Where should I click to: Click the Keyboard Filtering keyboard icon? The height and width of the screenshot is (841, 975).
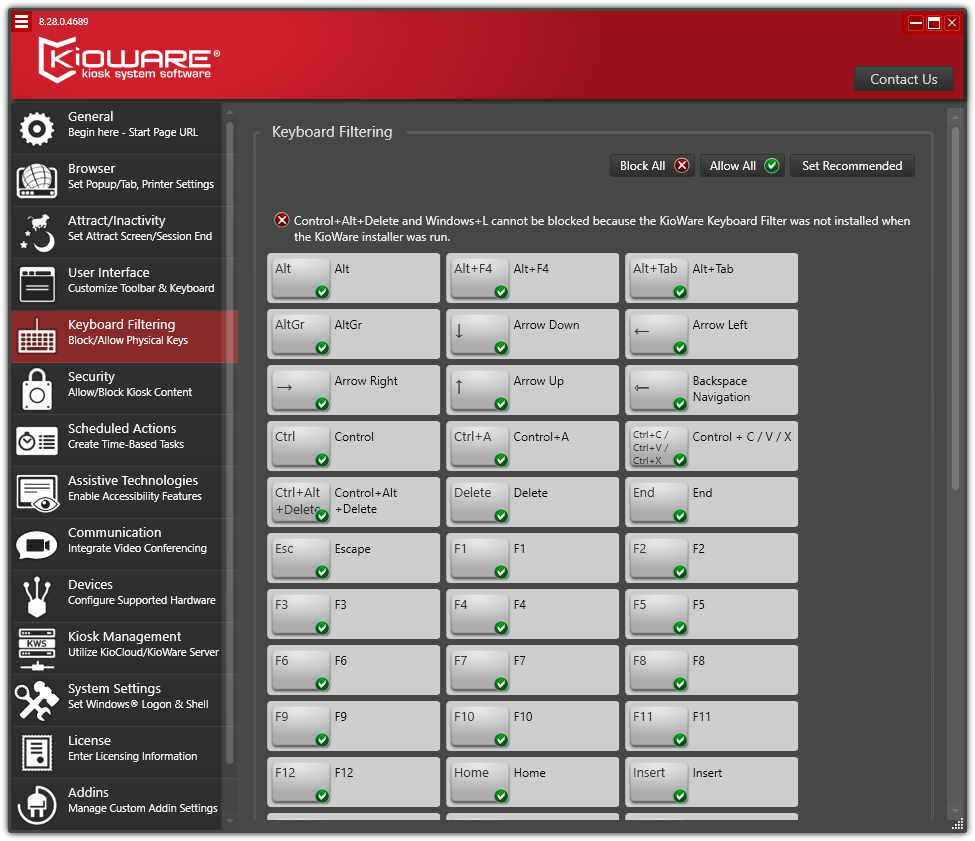(37, 336)
